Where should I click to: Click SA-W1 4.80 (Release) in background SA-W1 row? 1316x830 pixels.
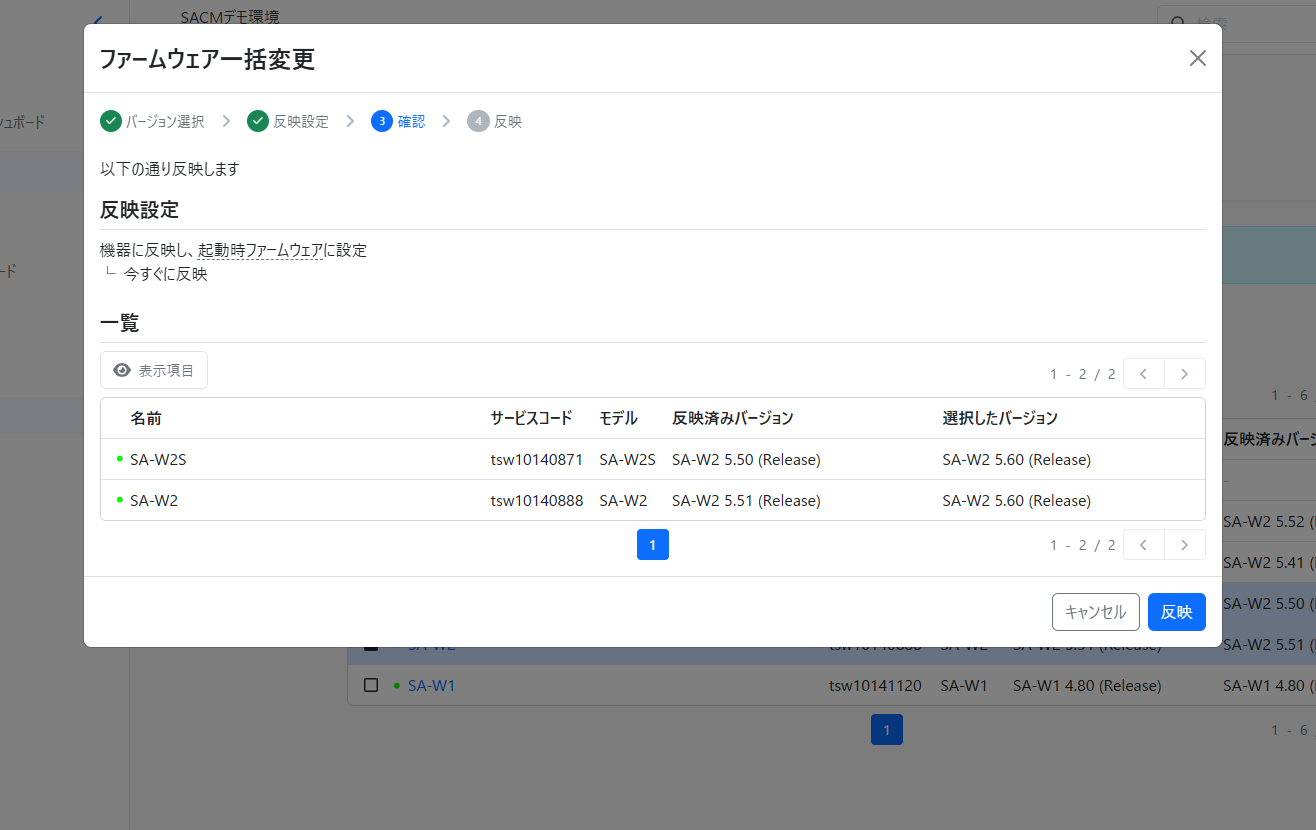(x=1087, y=685)
